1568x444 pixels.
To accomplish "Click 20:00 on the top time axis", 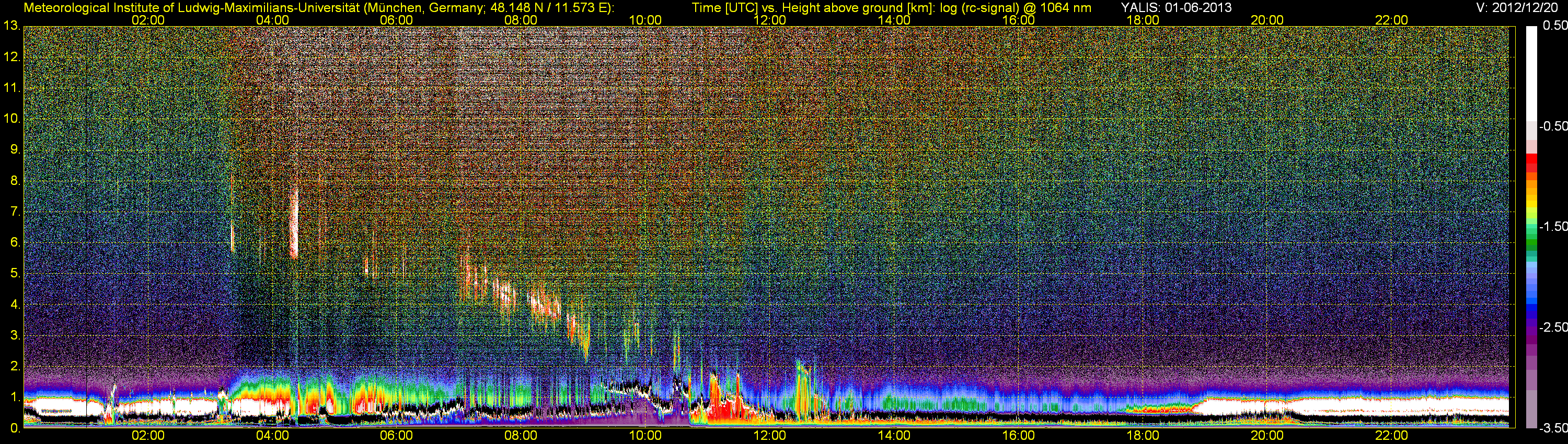I will [x=1267, y=20].
